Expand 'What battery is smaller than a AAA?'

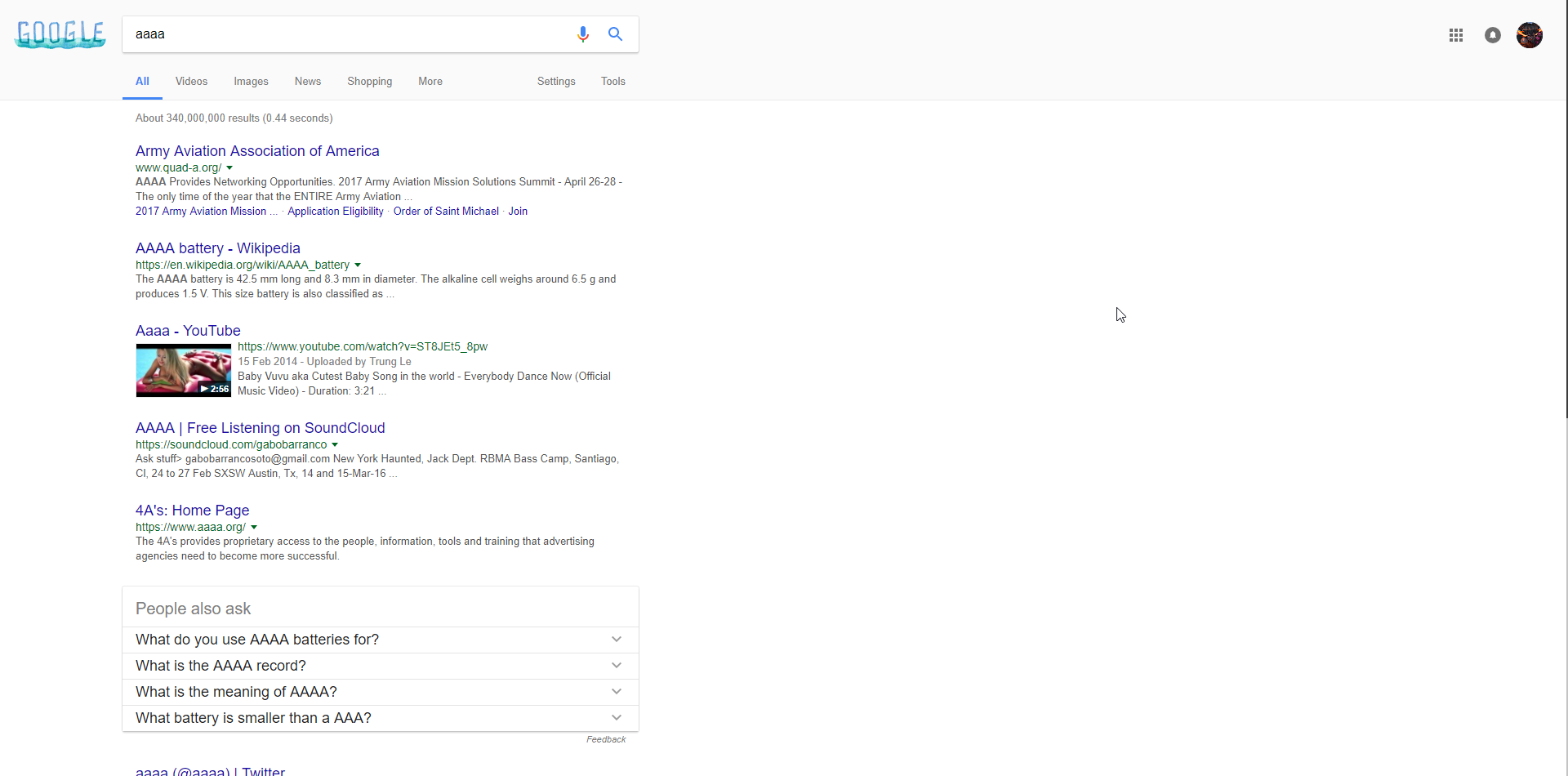[x=381, y=718]
